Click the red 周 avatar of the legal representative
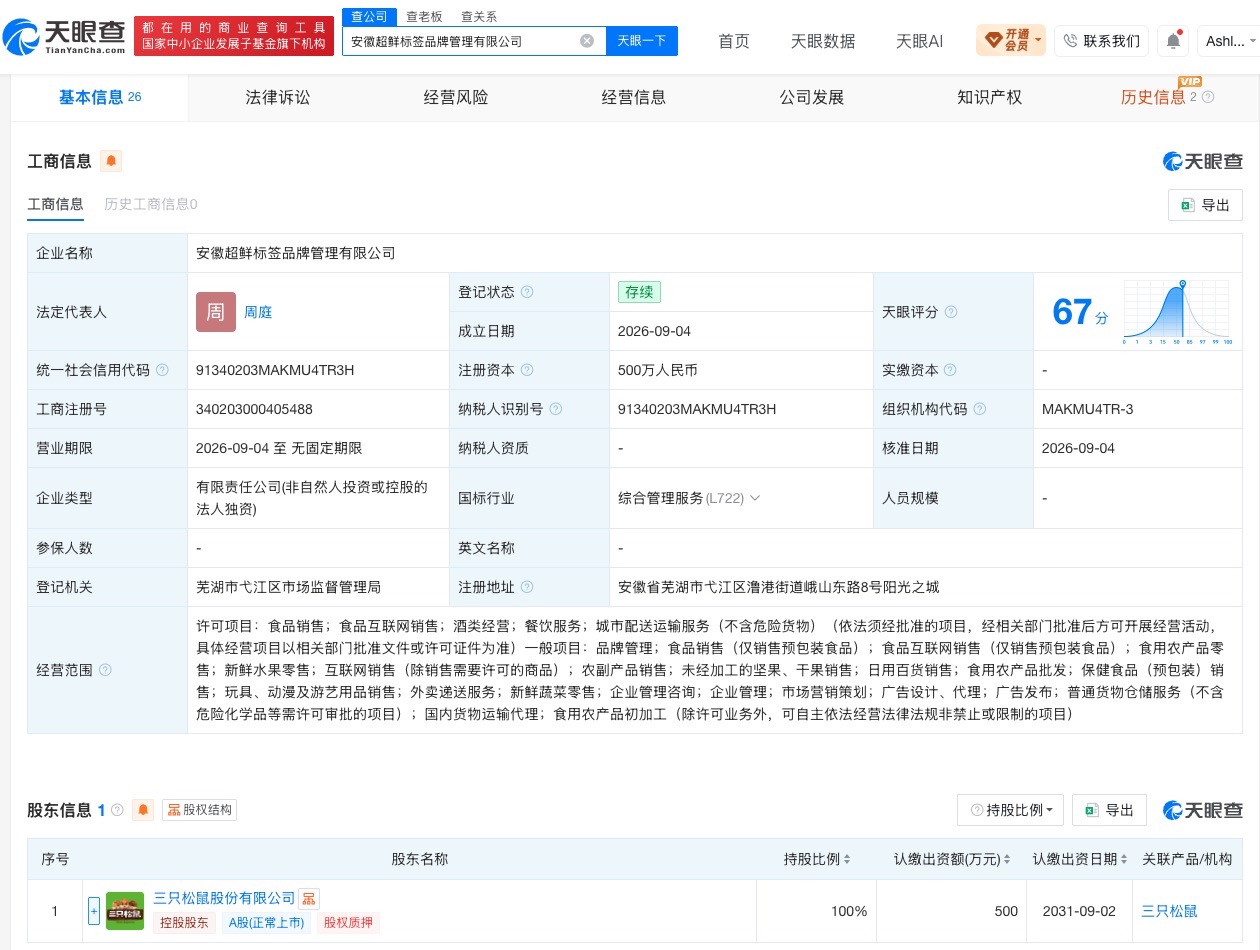Image resolution: width=1260 pixels, height=950 pixels. tap(216, 312)
